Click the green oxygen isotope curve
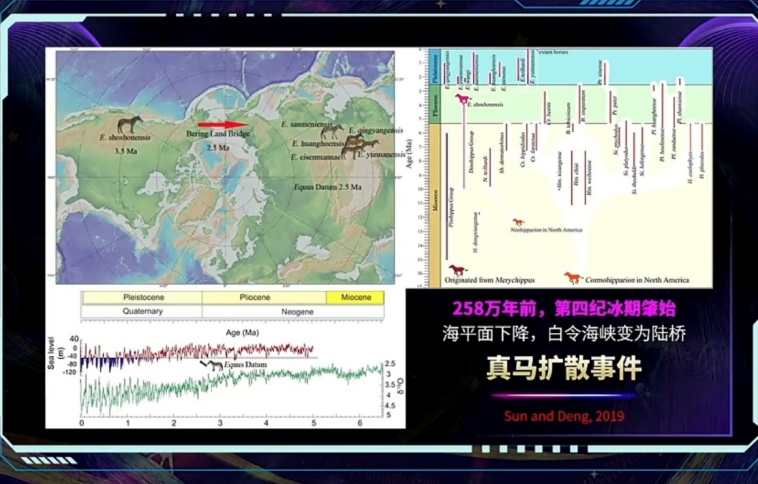Image resolution: width=758 pixels, height=484 pixels. click(231, 389)
